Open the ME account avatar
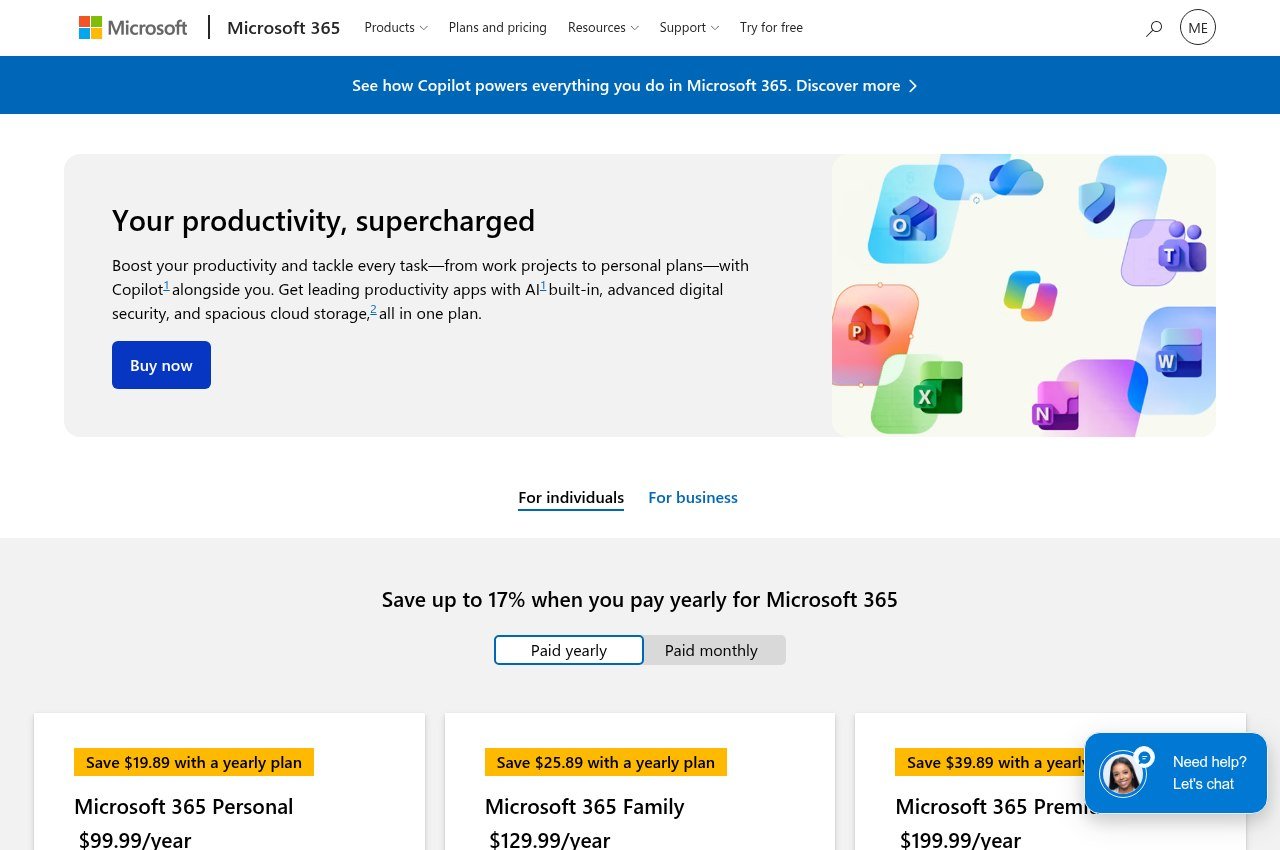Image resolution: width=1280 pixels, height=850 pixels. click(x=1198, y=28)
